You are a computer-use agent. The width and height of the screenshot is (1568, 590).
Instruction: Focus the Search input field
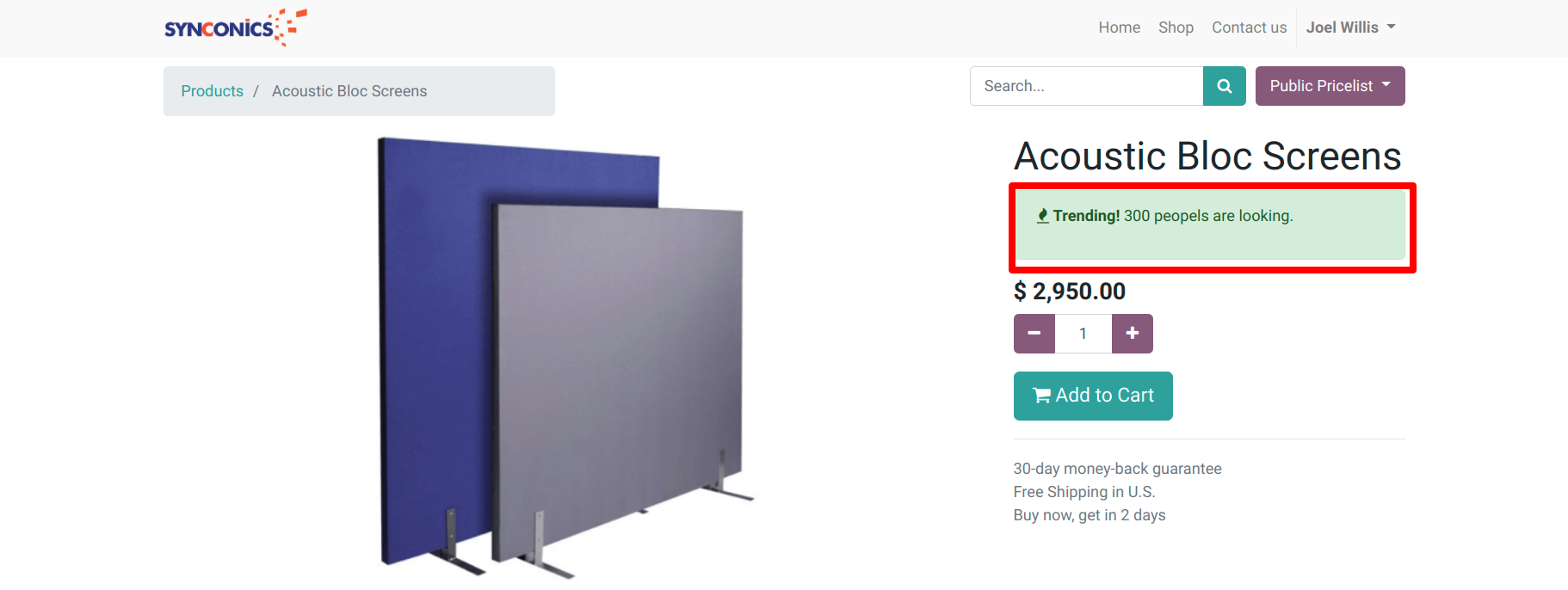1086,86
